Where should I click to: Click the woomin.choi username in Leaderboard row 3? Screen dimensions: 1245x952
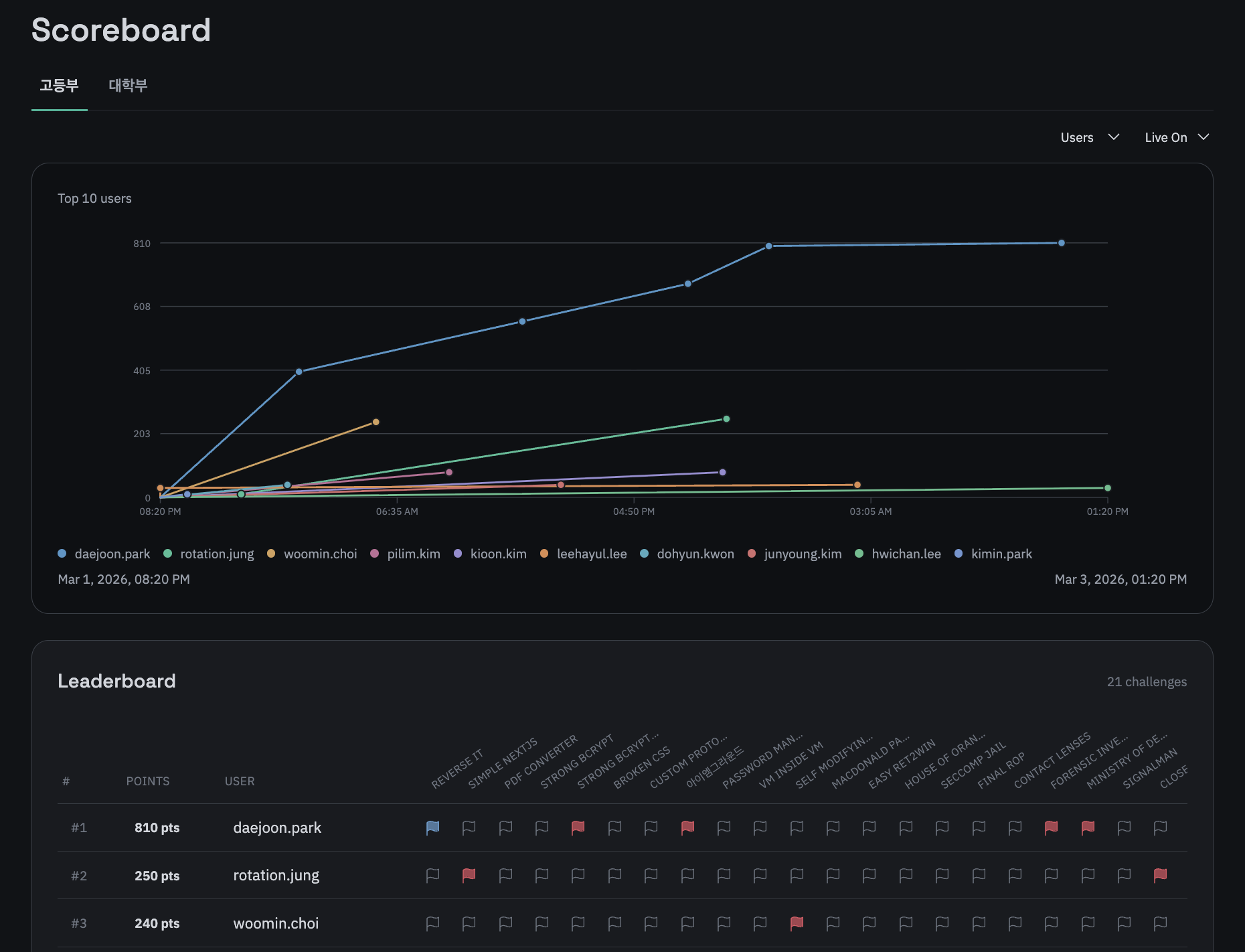[276, 923]
